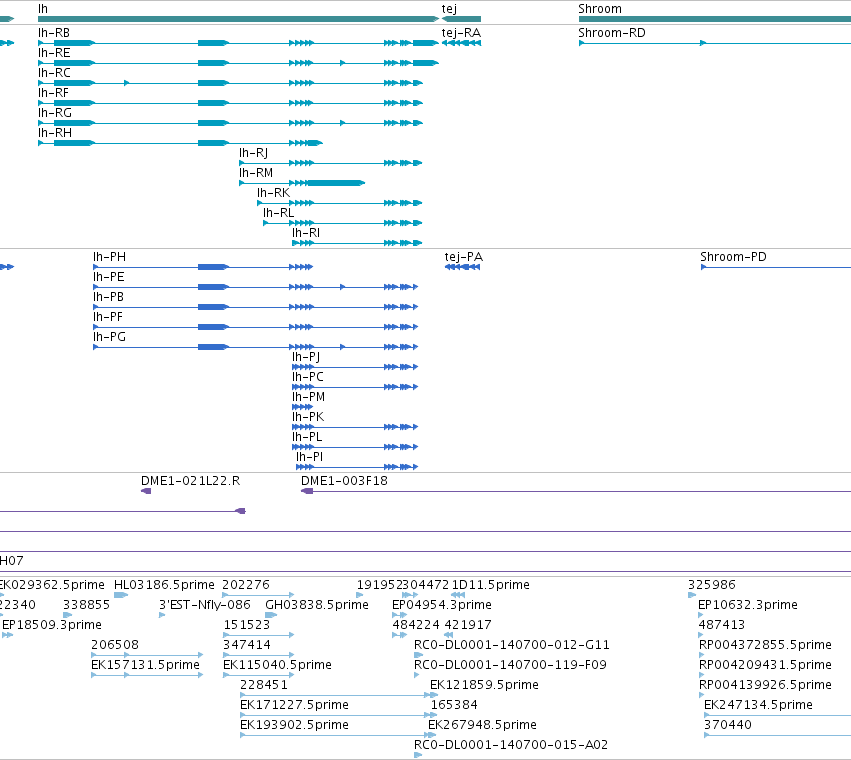This screenshot has width=851, height=760.
Task: Select the Ih-PI protein label
Action: (309, 457)
